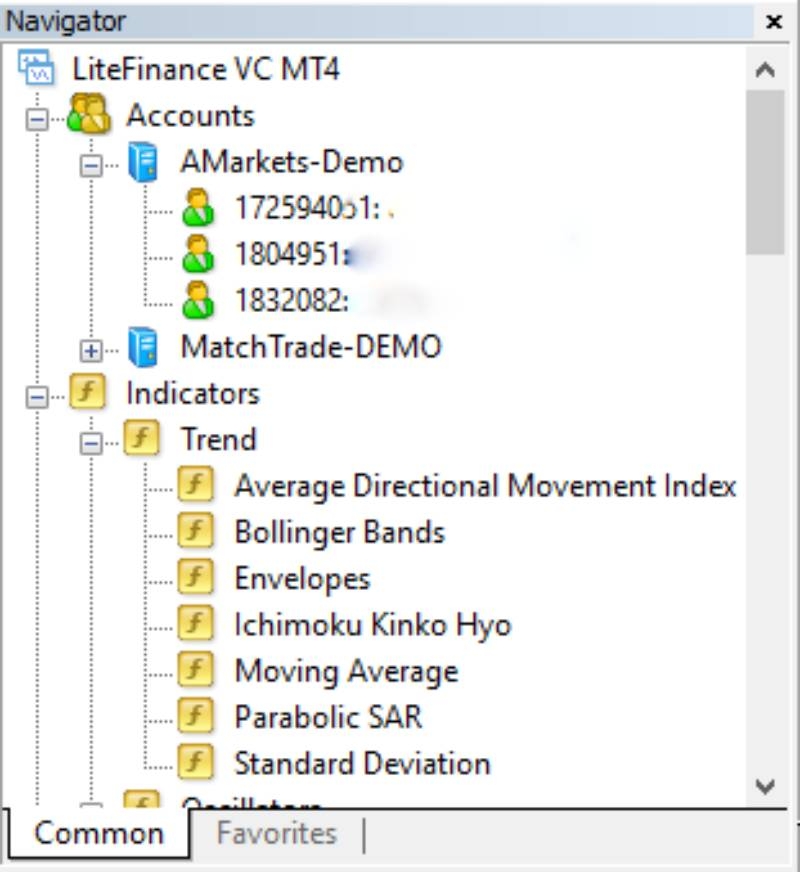This screenshot has height=872, width=800.
Task: Click the user icon for account 1804951
Action: coord(198,254)
